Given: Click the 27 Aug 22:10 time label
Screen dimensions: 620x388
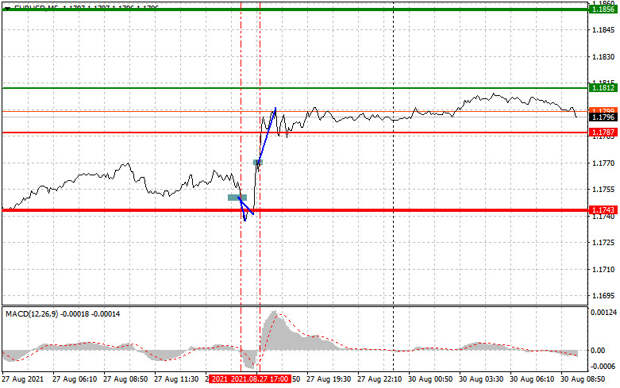Looking at the screenshot, I should 380,379.
